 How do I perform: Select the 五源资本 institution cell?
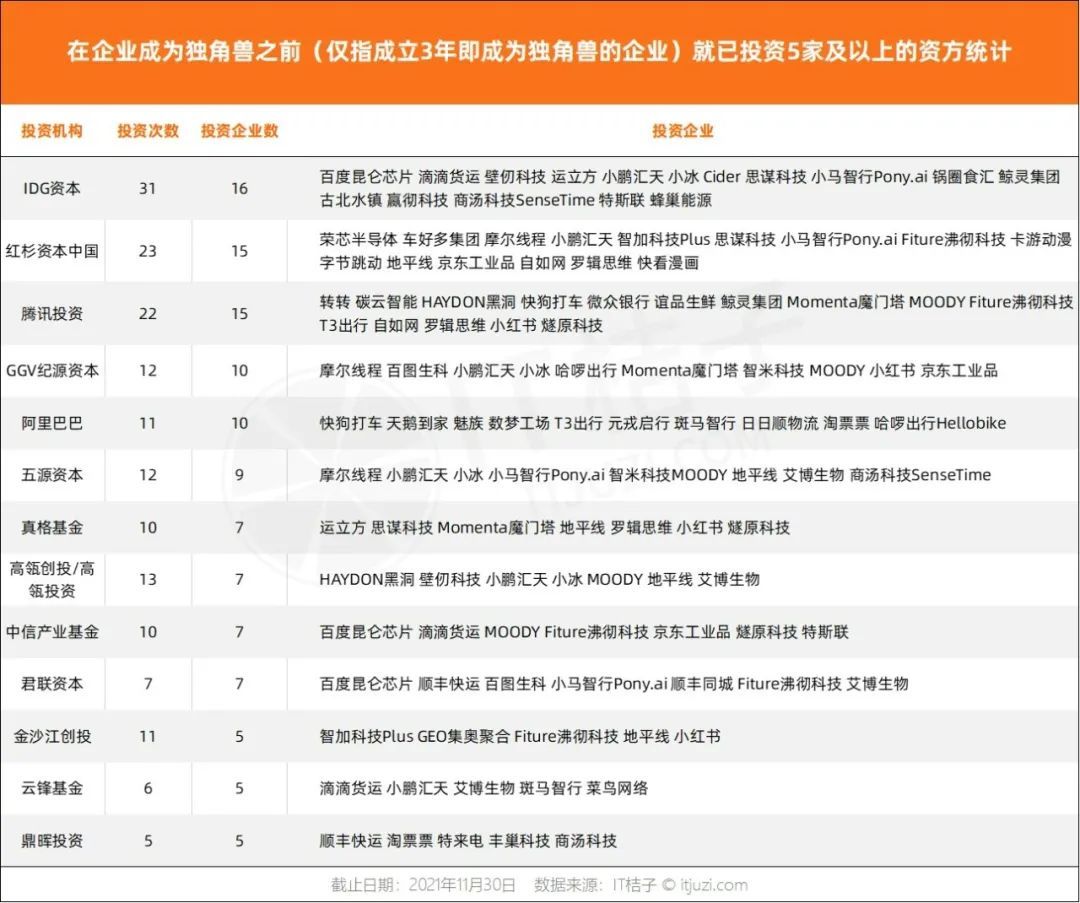coord(52,475)
